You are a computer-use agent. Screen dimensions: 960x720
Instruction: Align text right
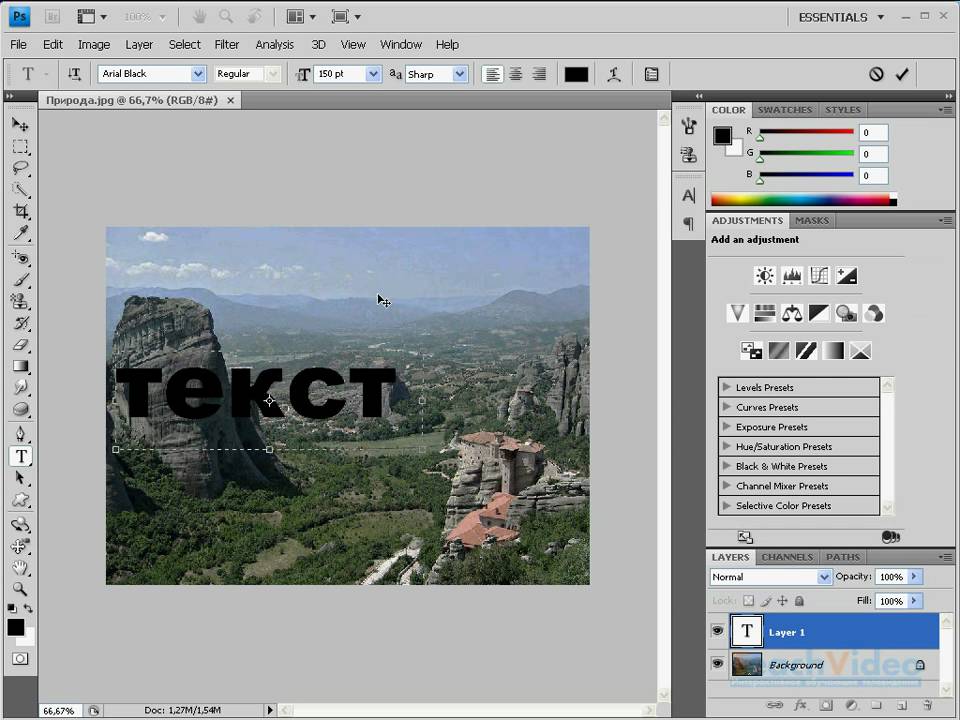coord(539,74)
